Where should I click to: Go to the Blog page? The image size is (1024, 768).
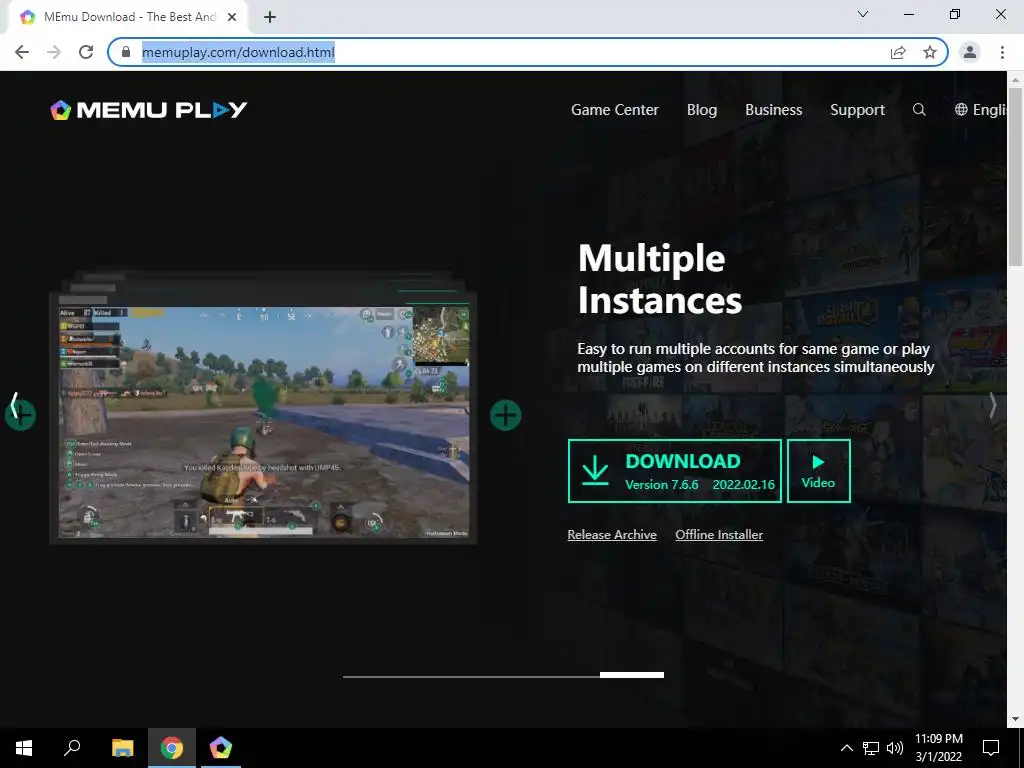[702, 110]
